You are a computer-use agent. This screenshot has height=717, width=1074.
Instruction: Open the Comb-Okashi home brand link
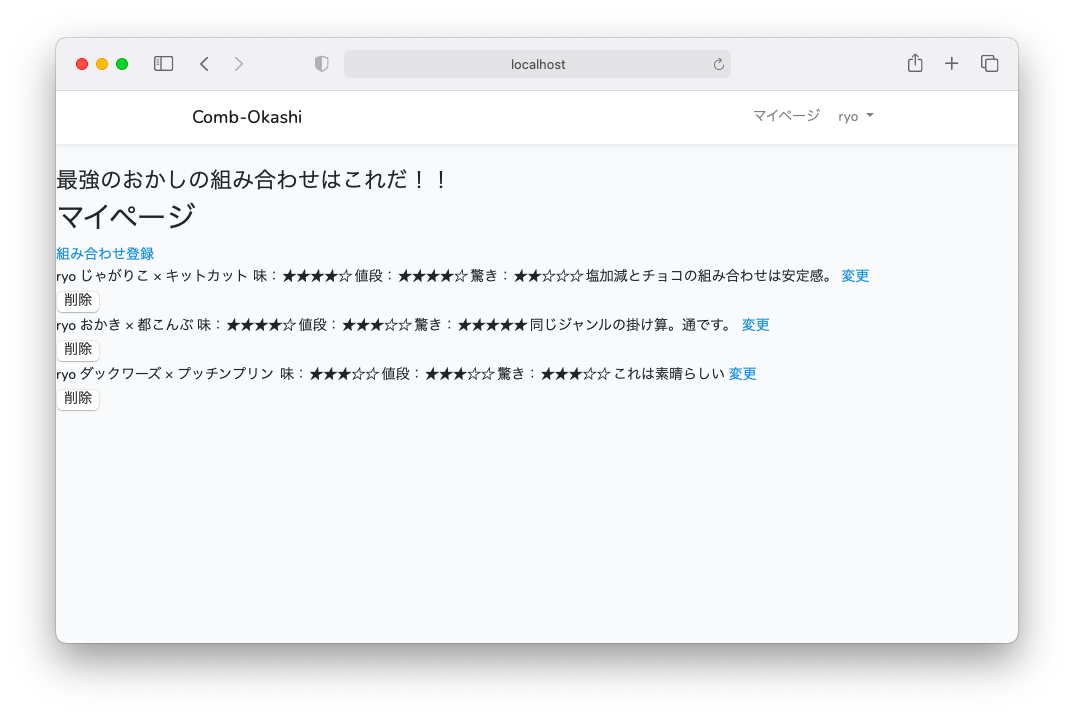247,117
